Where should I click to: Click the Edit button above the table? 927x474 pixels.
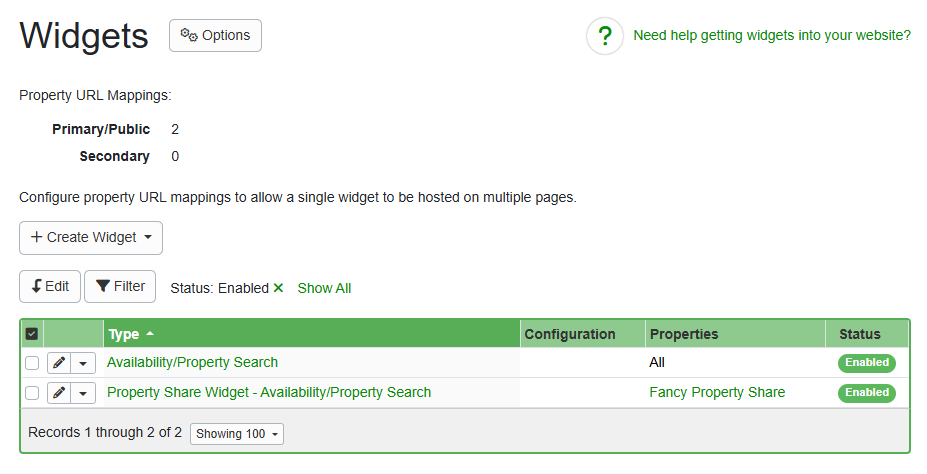(x=50, y=286)
